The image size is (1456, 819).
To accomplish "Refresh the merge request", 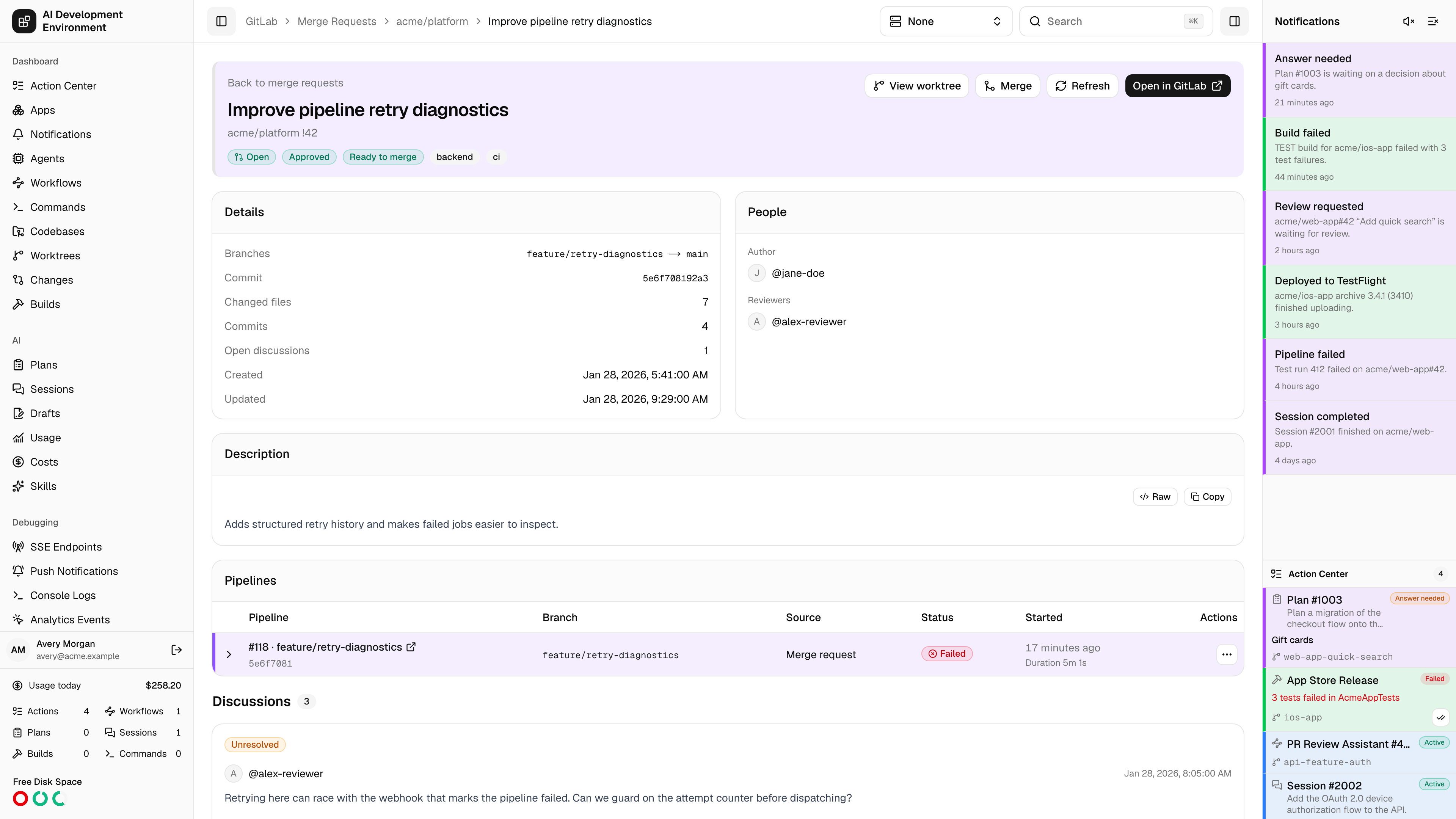I will click(x=1082, y=86).
